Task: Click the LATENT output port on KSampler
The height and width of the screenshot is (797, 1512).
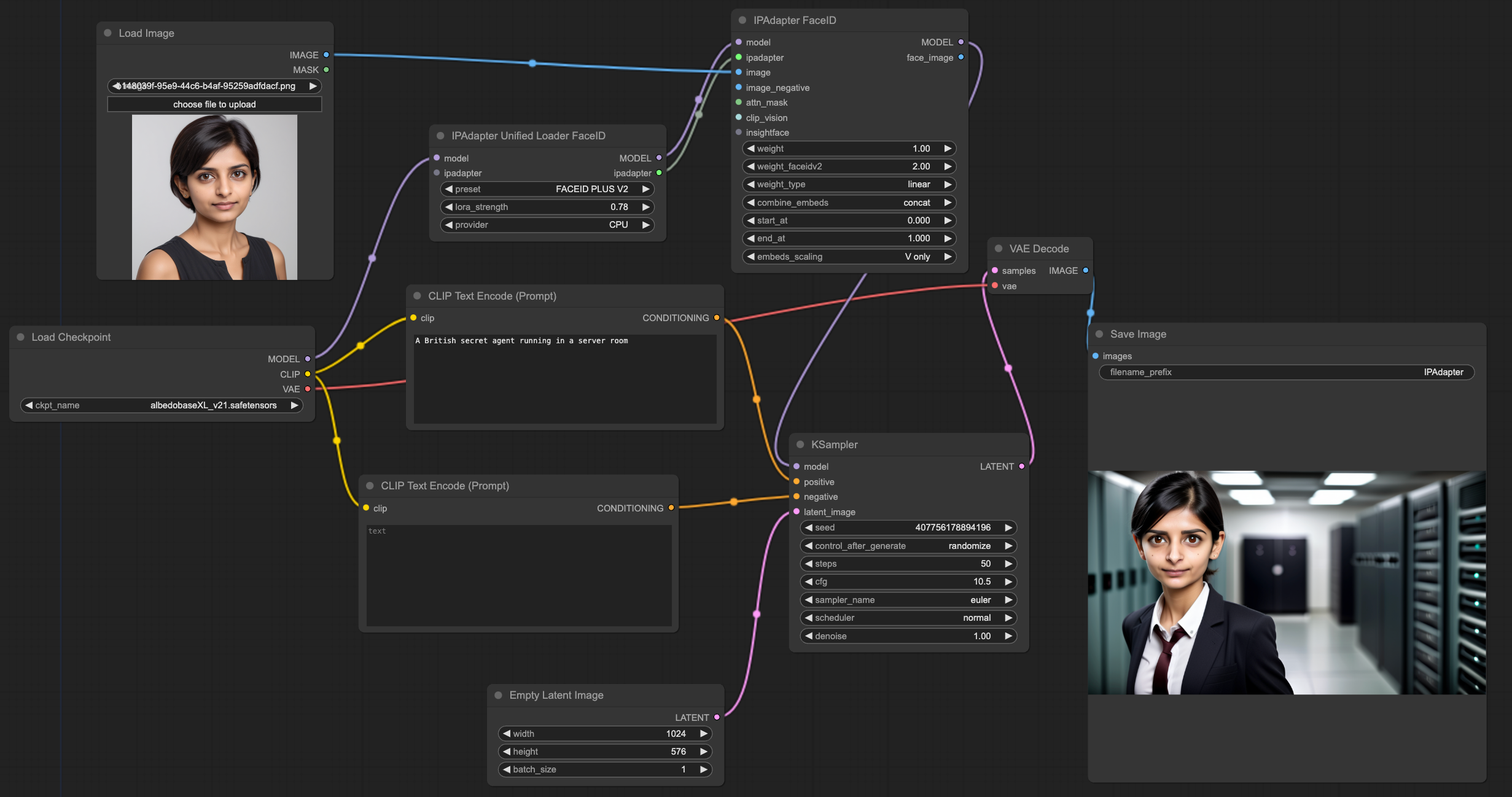Action: point(1022,467)
